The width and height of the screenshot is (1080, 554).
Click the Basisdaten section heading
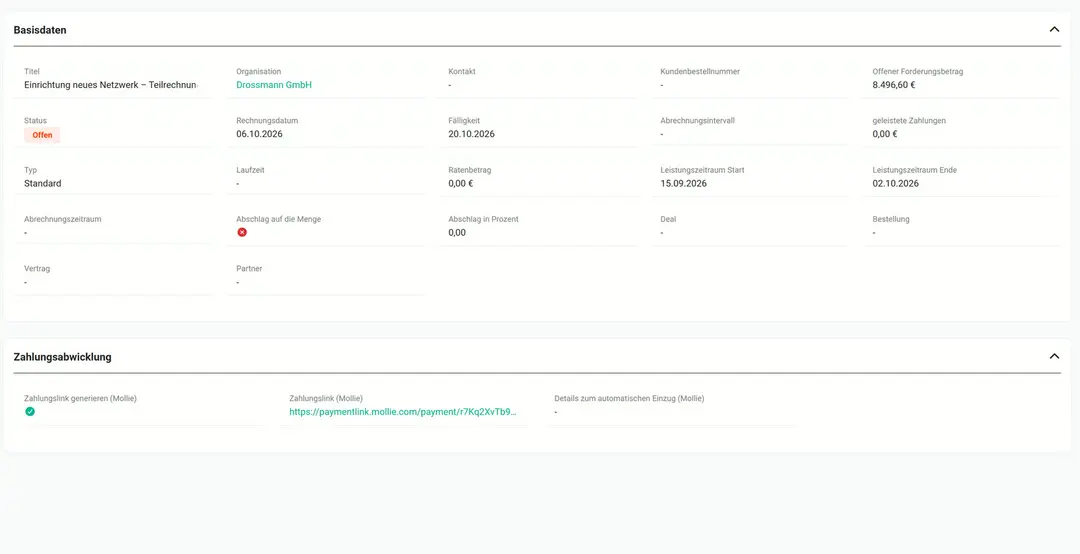click(40, 30)
